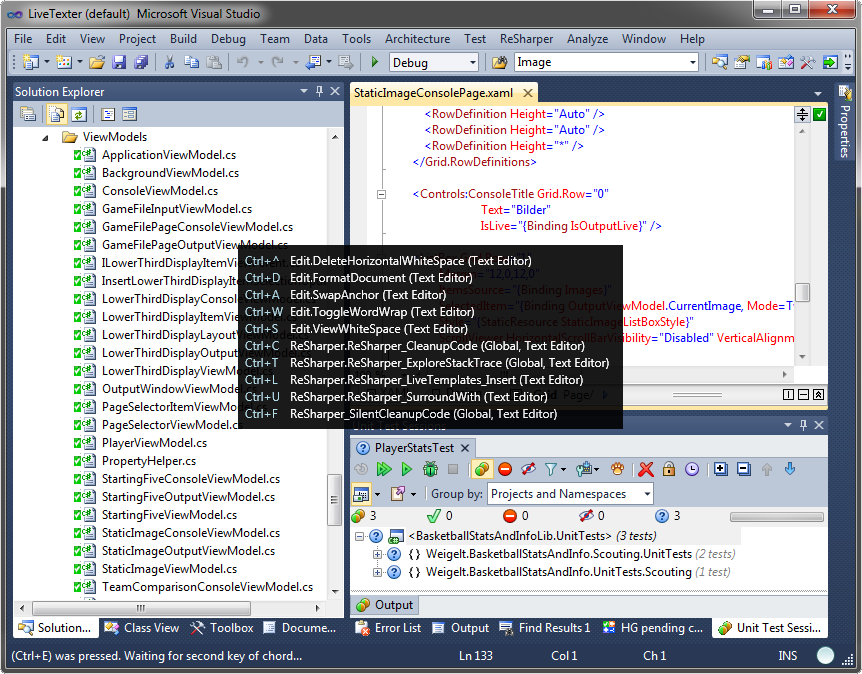Open the Architecture menu
Viewport: 862px width, 674px height.
coord(417,39)
